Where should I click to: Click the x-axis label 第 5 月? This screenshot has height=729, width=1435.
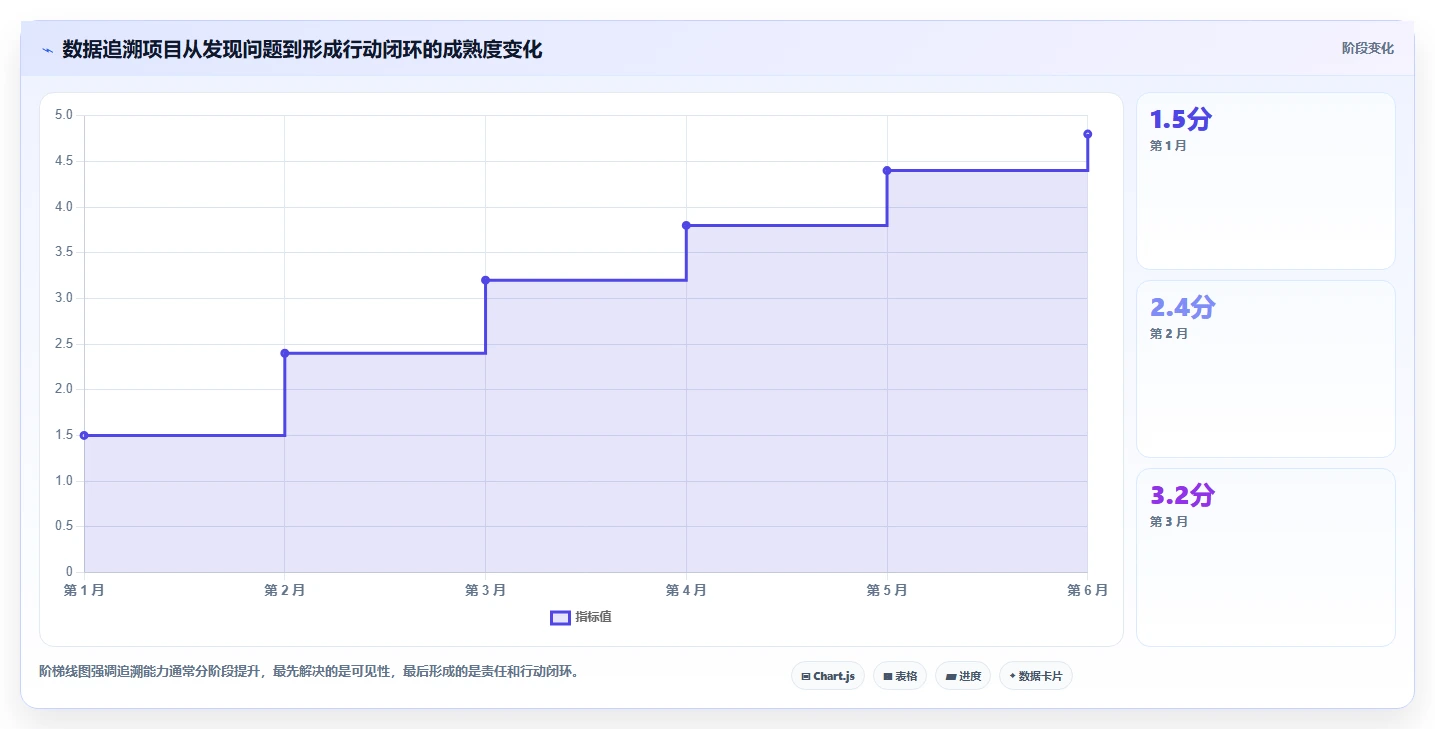[887, 590]
